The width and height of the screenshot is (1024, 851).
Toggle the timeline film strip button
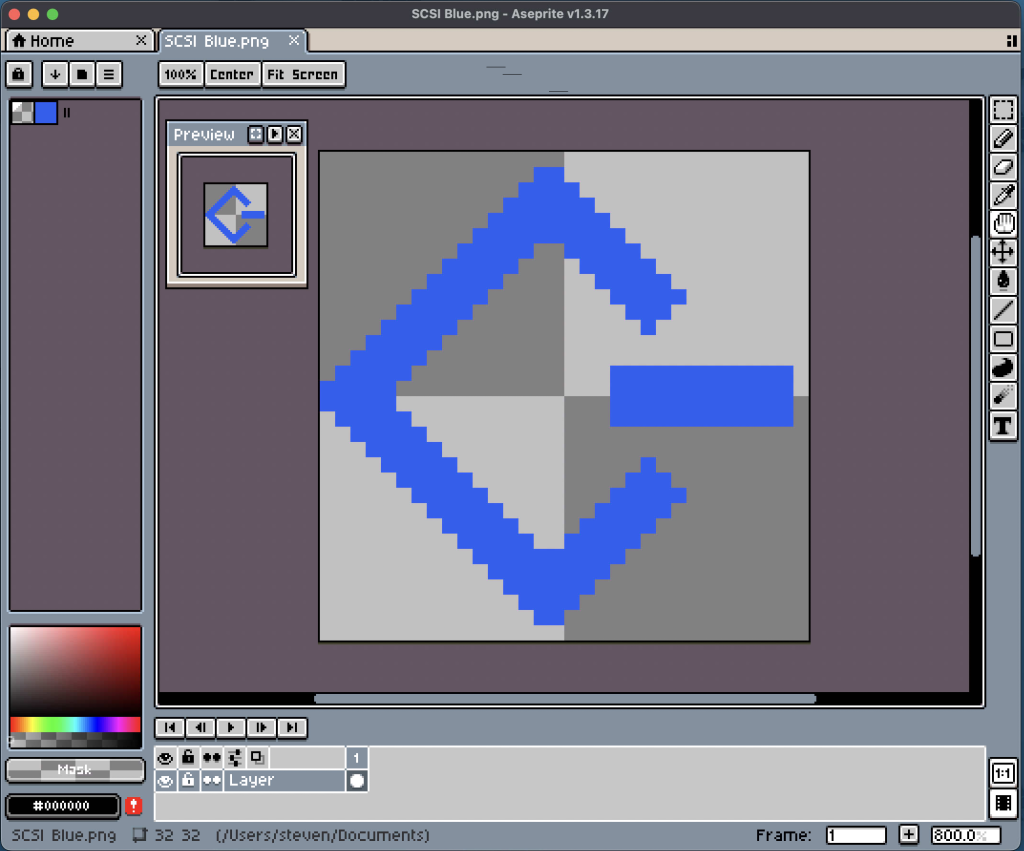pos(1003,803)
